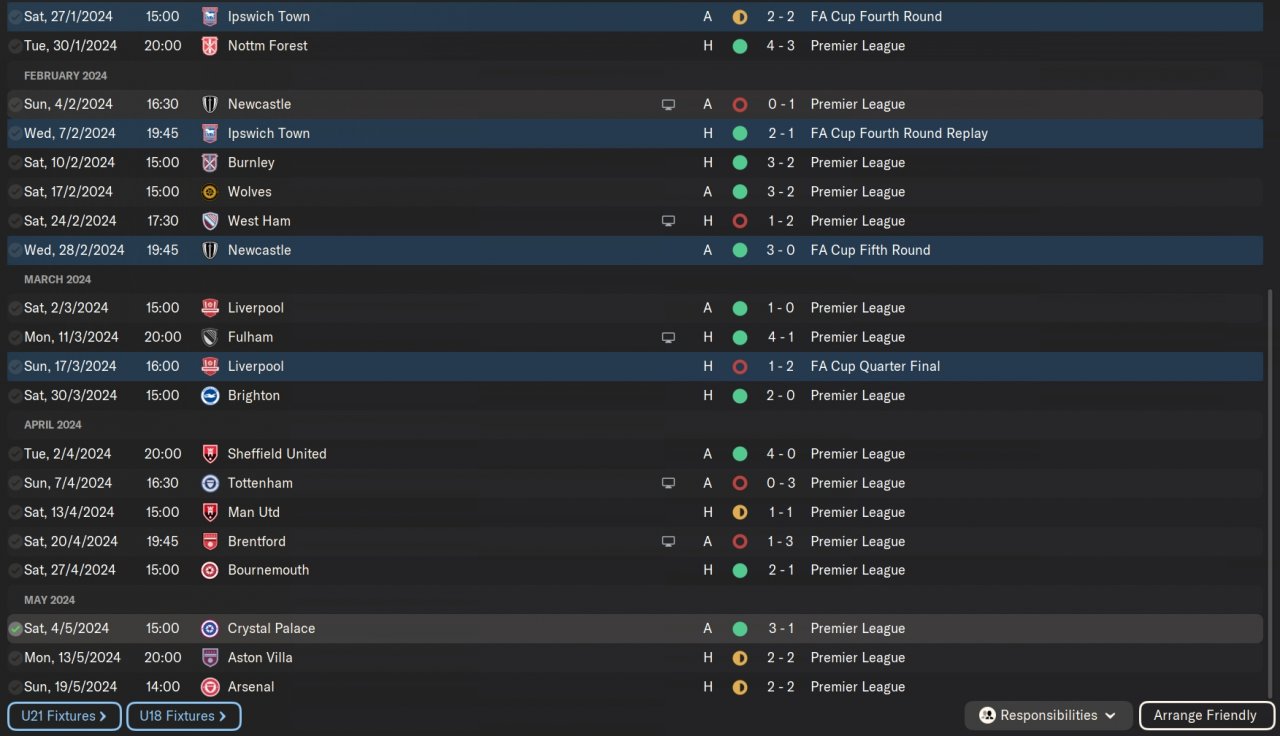Click the Brighton club badge icon
Image resolution: width=1280 pixels, height=736 pixels.
210,396
